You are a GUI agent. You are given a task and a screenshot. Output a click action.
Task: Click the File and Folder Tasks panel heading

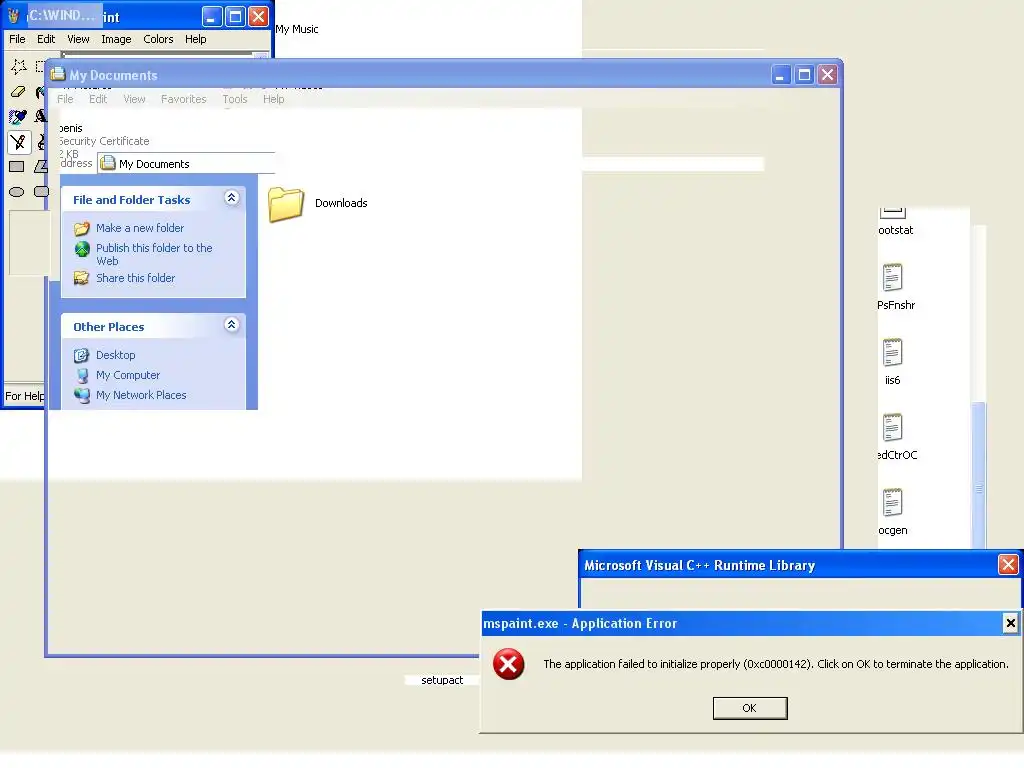click(x=131, y=200)
